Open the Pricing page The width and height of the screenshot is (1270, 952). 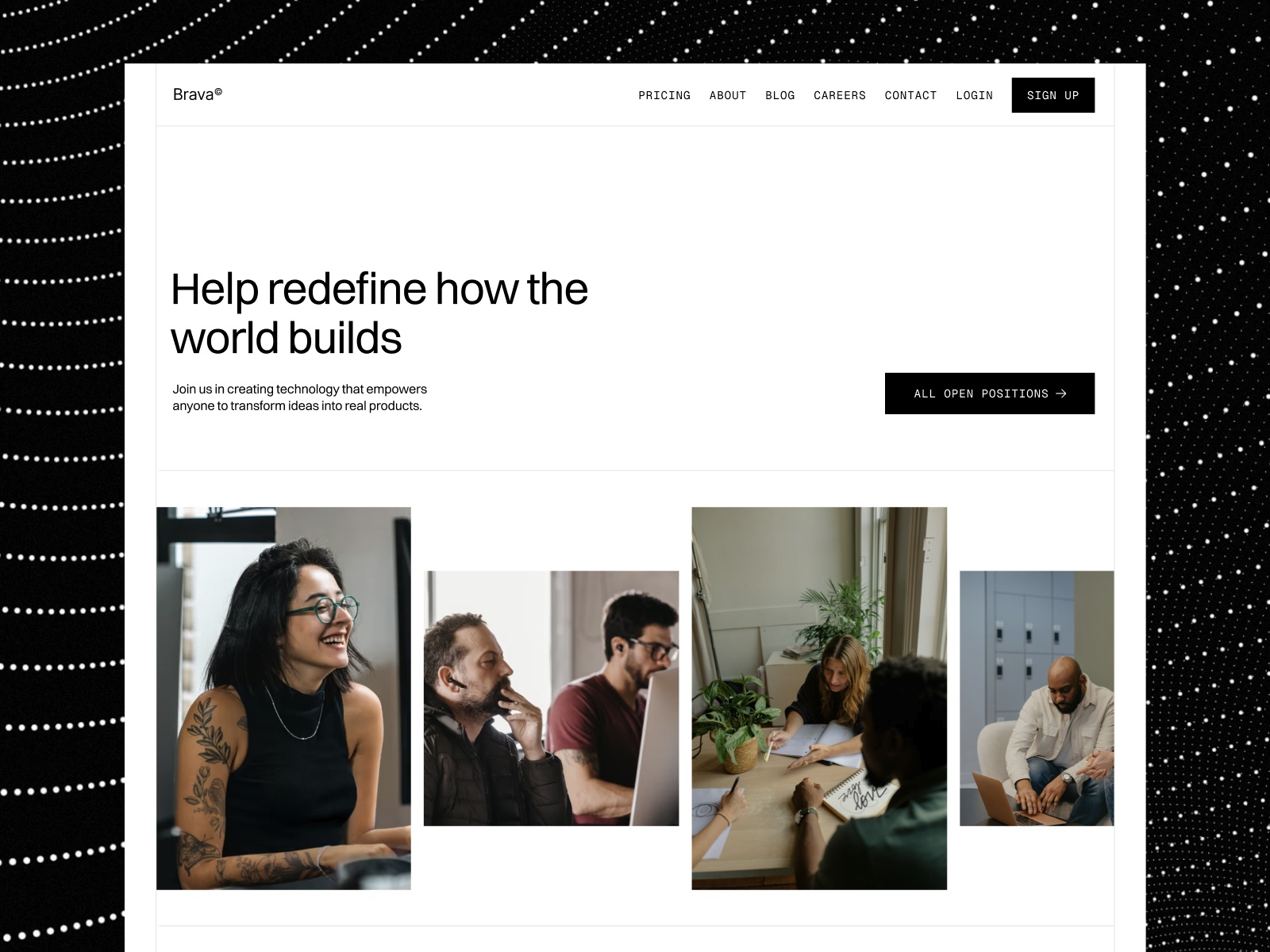click(664, 95)
